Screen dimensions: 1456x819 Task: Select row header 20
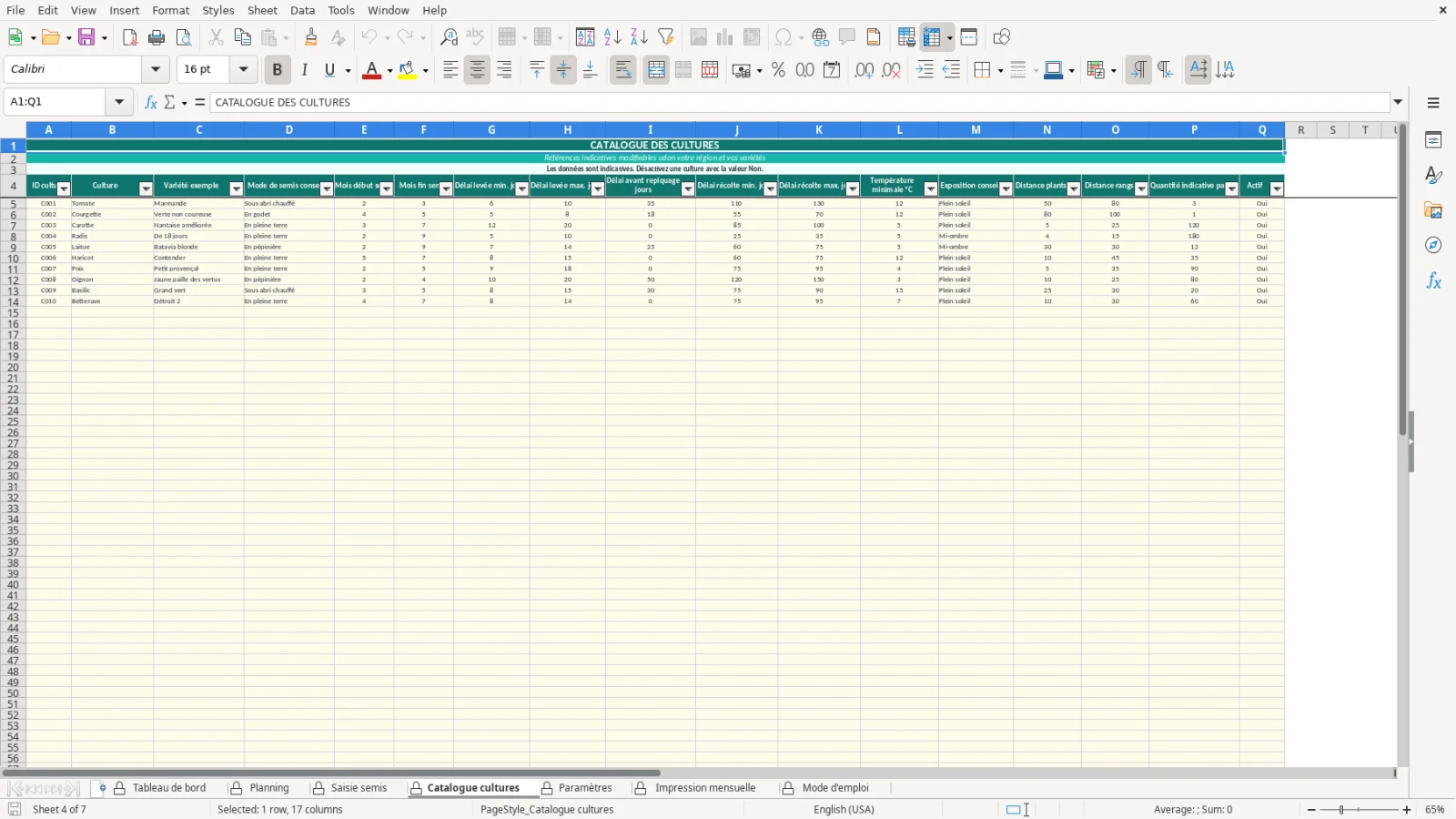[x=13, y=368]
